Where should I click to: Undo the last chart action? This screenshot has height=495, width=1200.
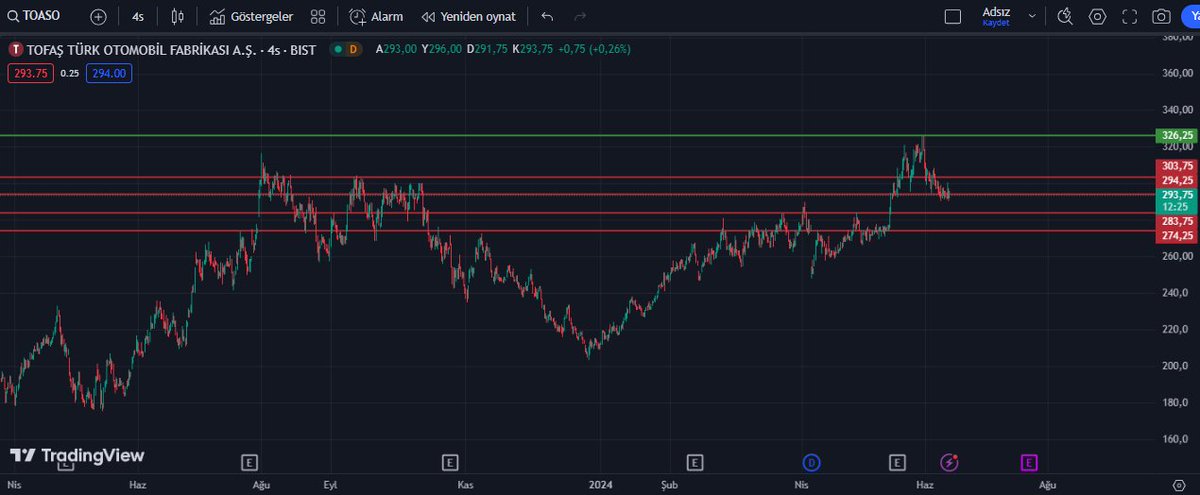tap(547, 17)
